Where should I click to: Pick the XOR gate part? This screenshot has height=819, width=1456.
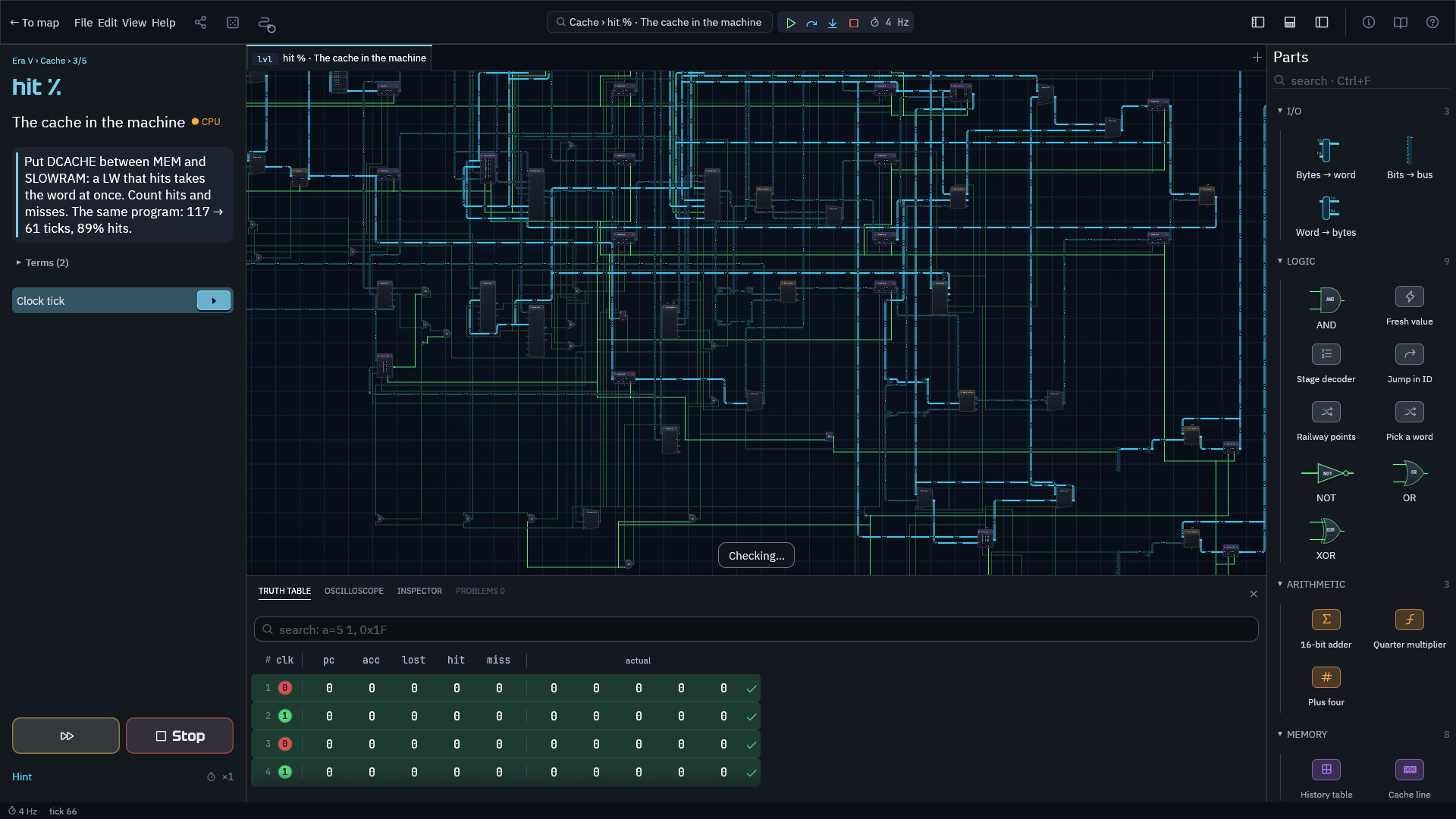point(1326,538)
